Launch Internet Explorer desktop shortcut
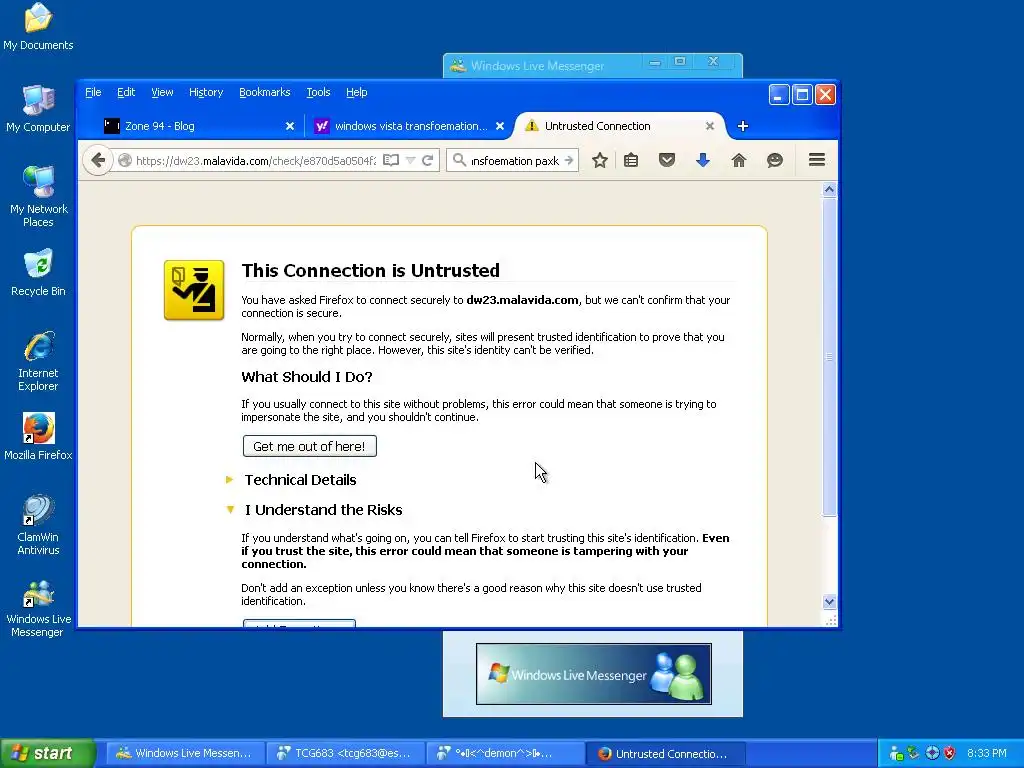Screen dimensions: 1024x768 (x=38, y=361)
